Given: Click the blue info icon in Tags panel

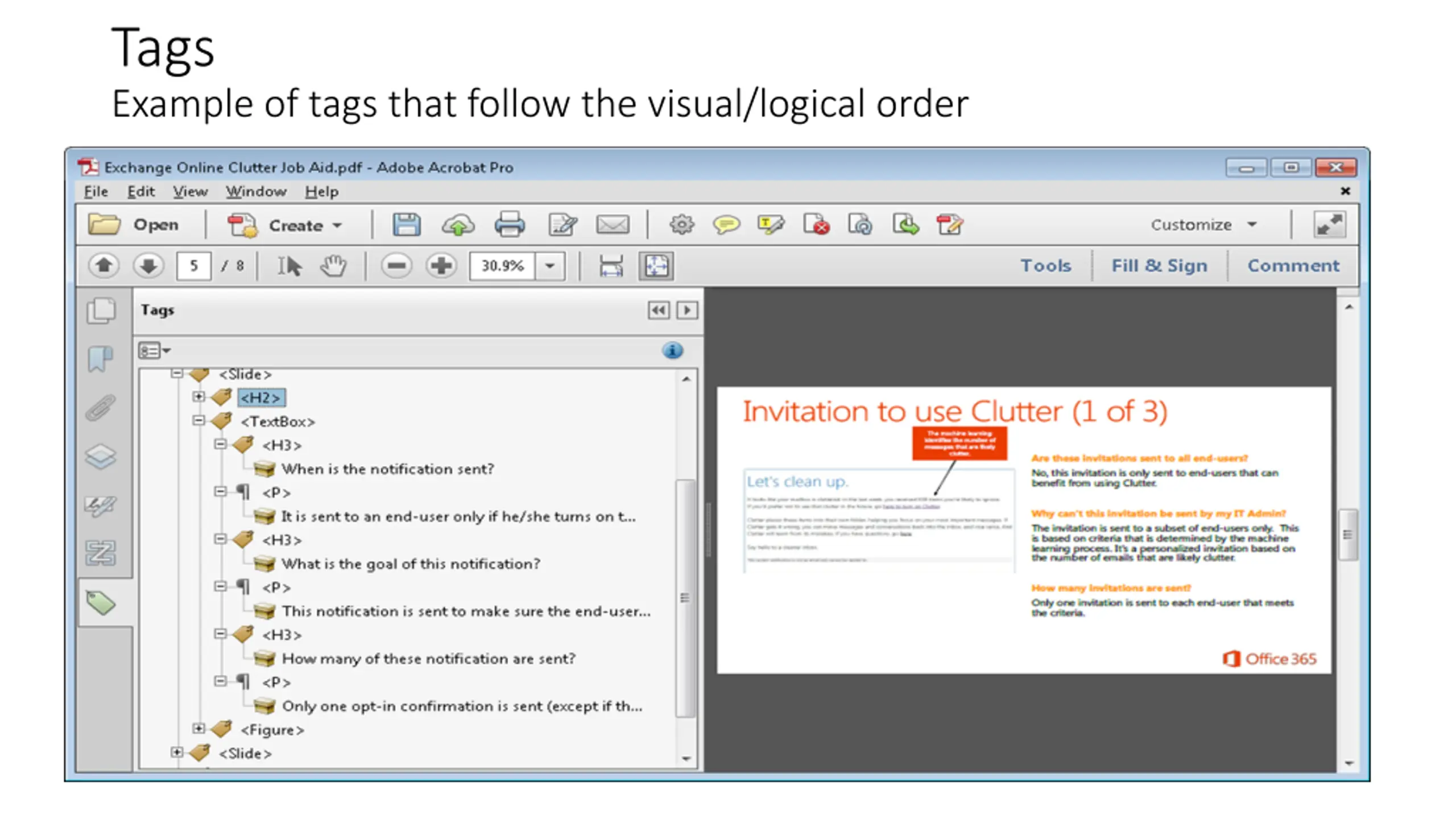Looking at the screenshot, I should click(x=672, y=350).
